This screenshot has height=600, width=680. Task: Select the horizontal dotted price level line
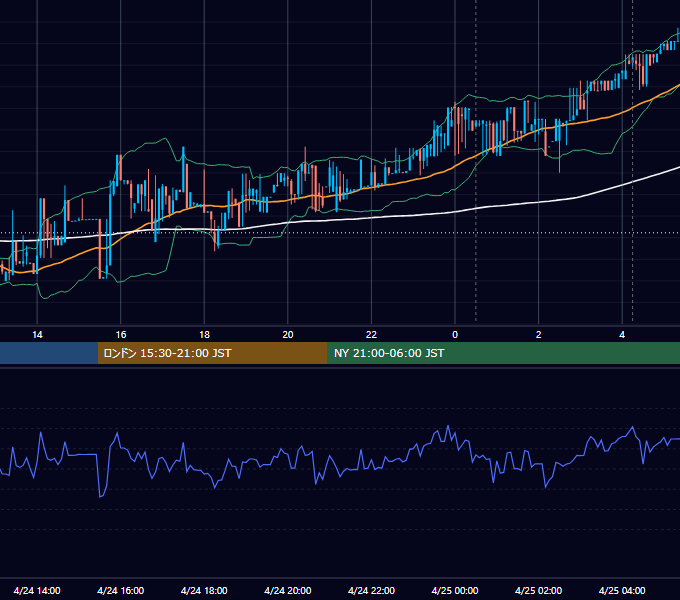point(340,233)
